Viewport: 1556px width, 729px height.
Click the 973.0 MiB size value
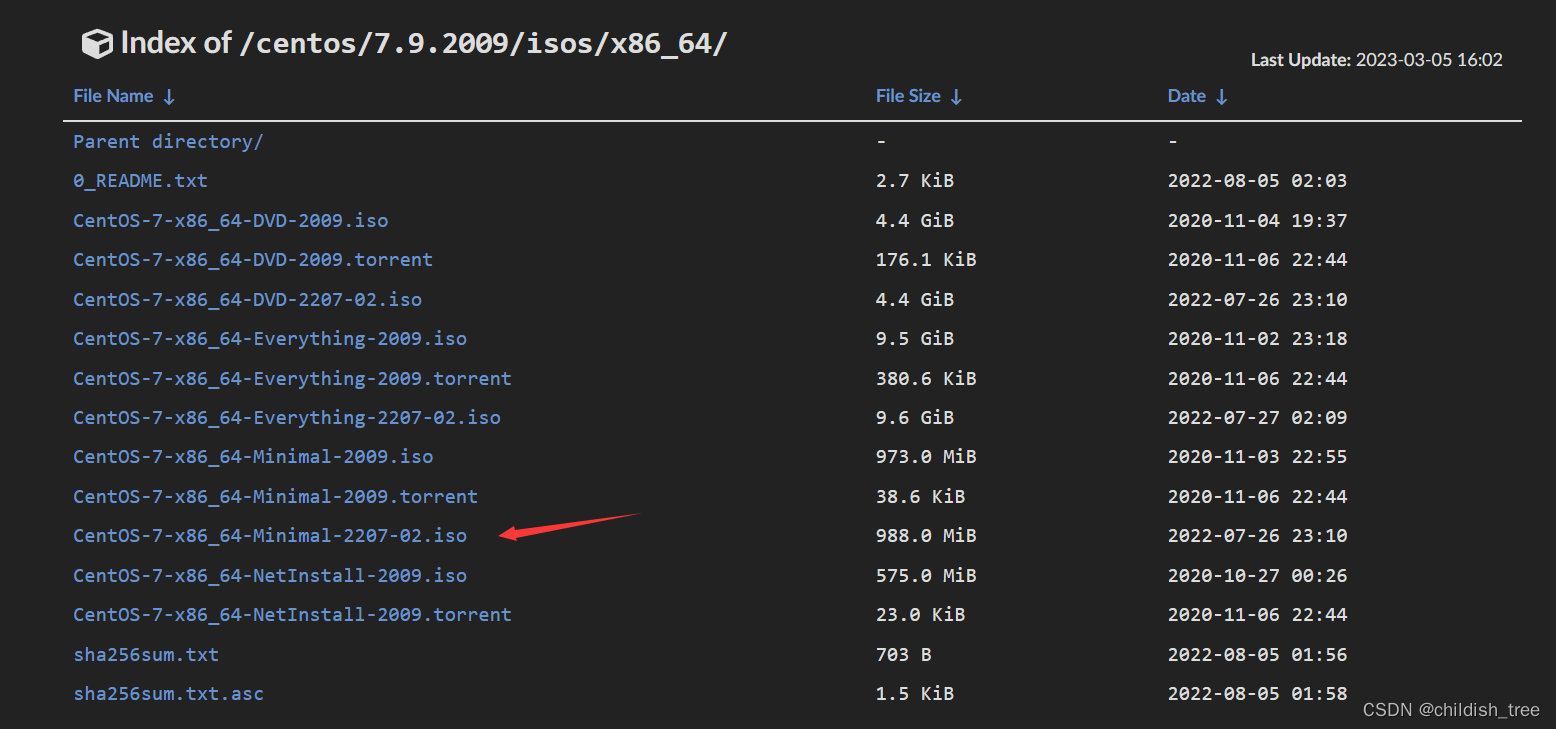coord(926,457)
